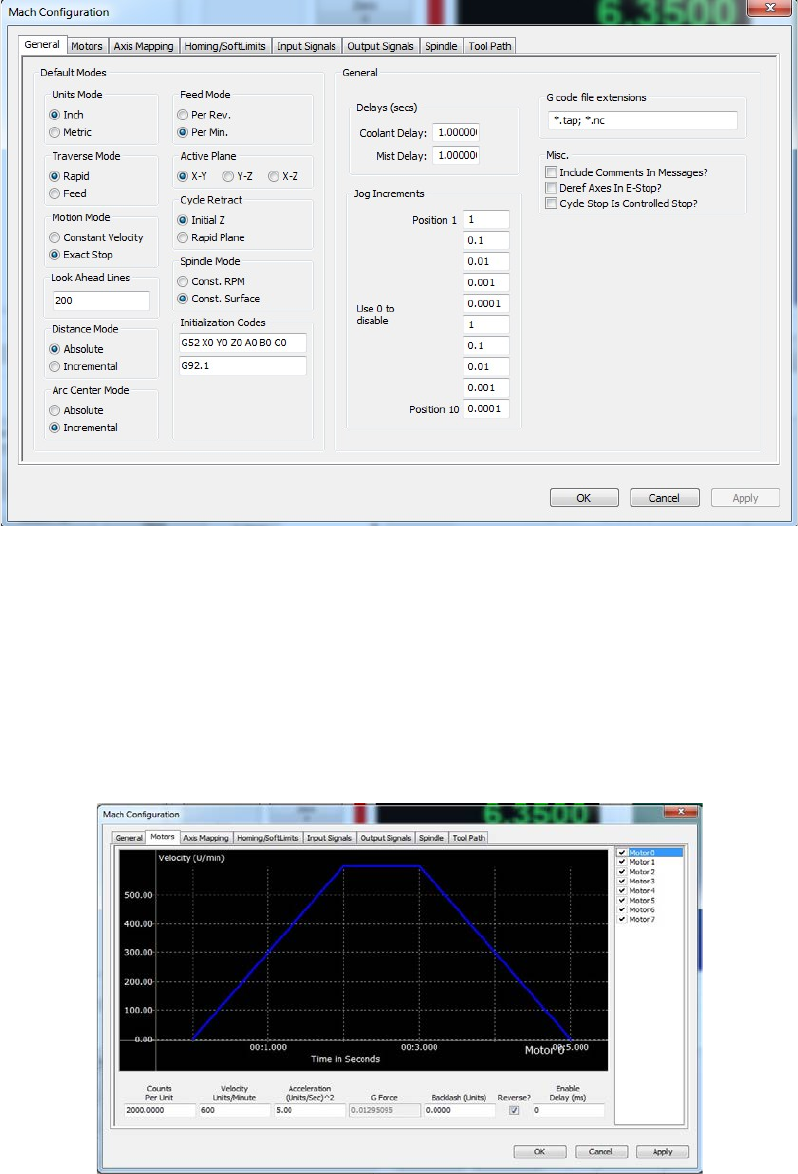Click the G code file extensions field
This screenshot has width=798, height=1174.
[643, 120]
